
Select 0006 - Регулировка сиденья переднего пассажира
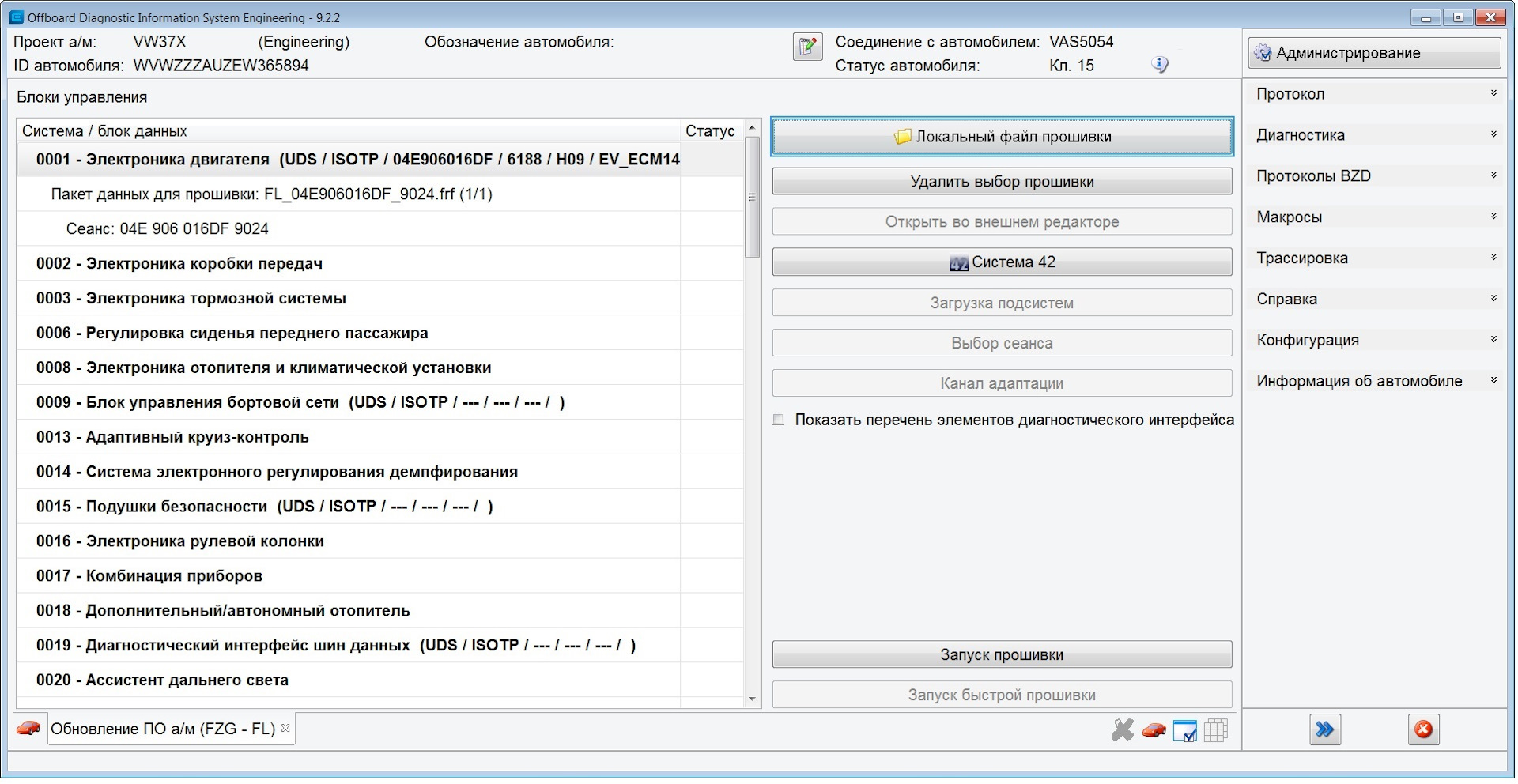(x=380, y=334)
